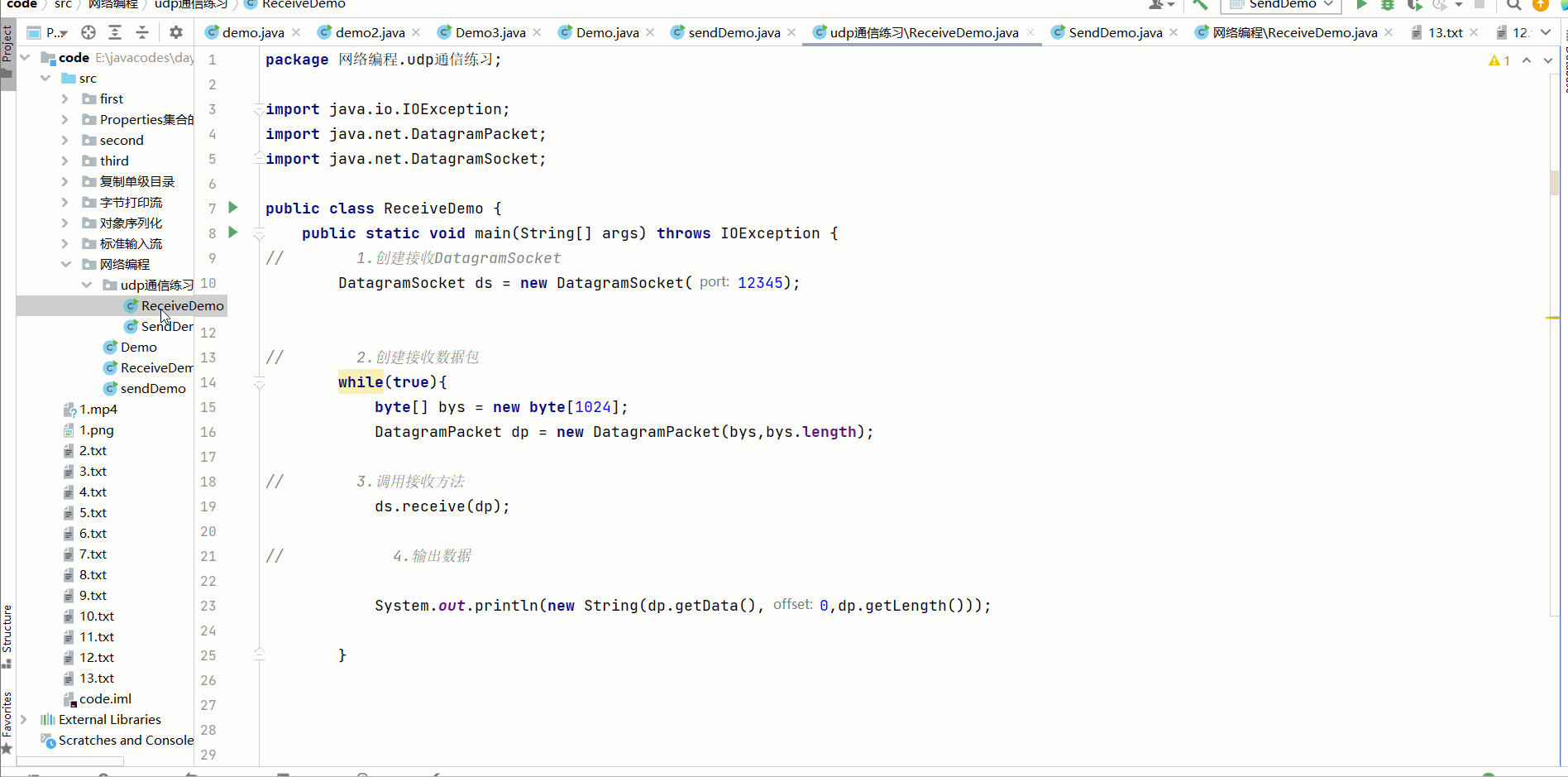Run the main method from the line 8 gutter arrow
Screen dimensions: 1568x777
(233, 233)
